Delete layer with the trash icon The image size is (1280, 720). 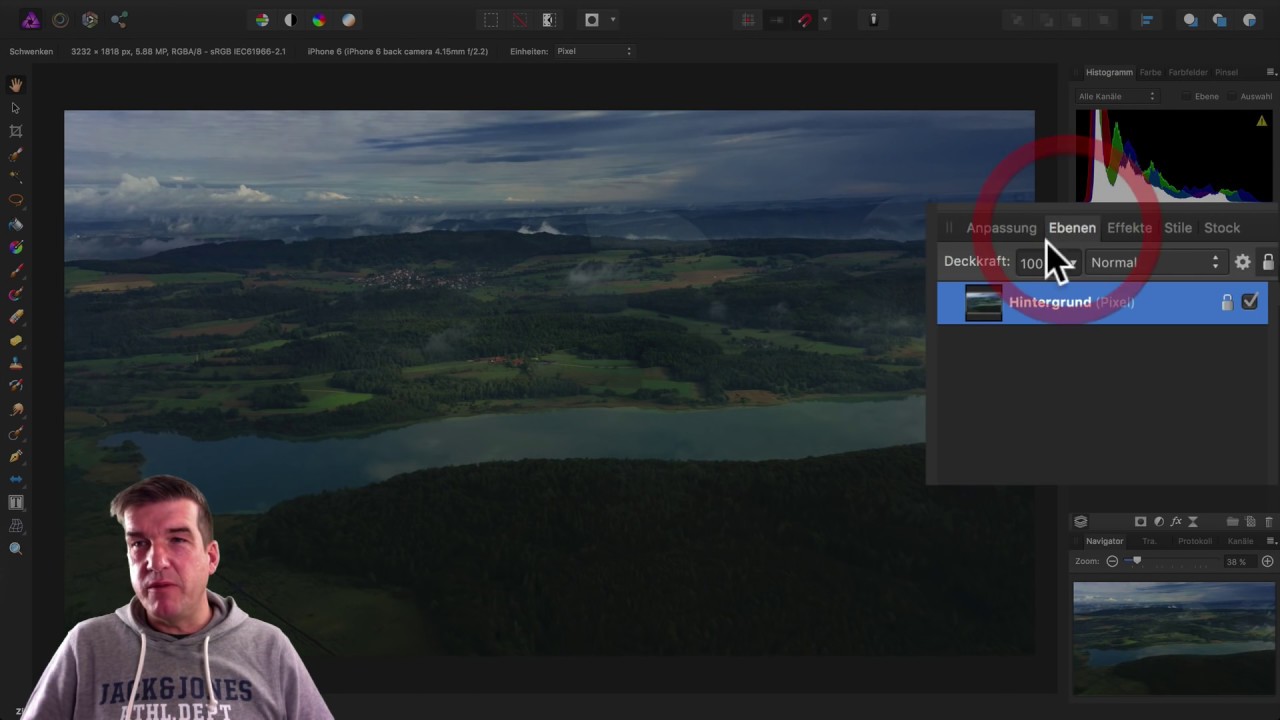1269,522
